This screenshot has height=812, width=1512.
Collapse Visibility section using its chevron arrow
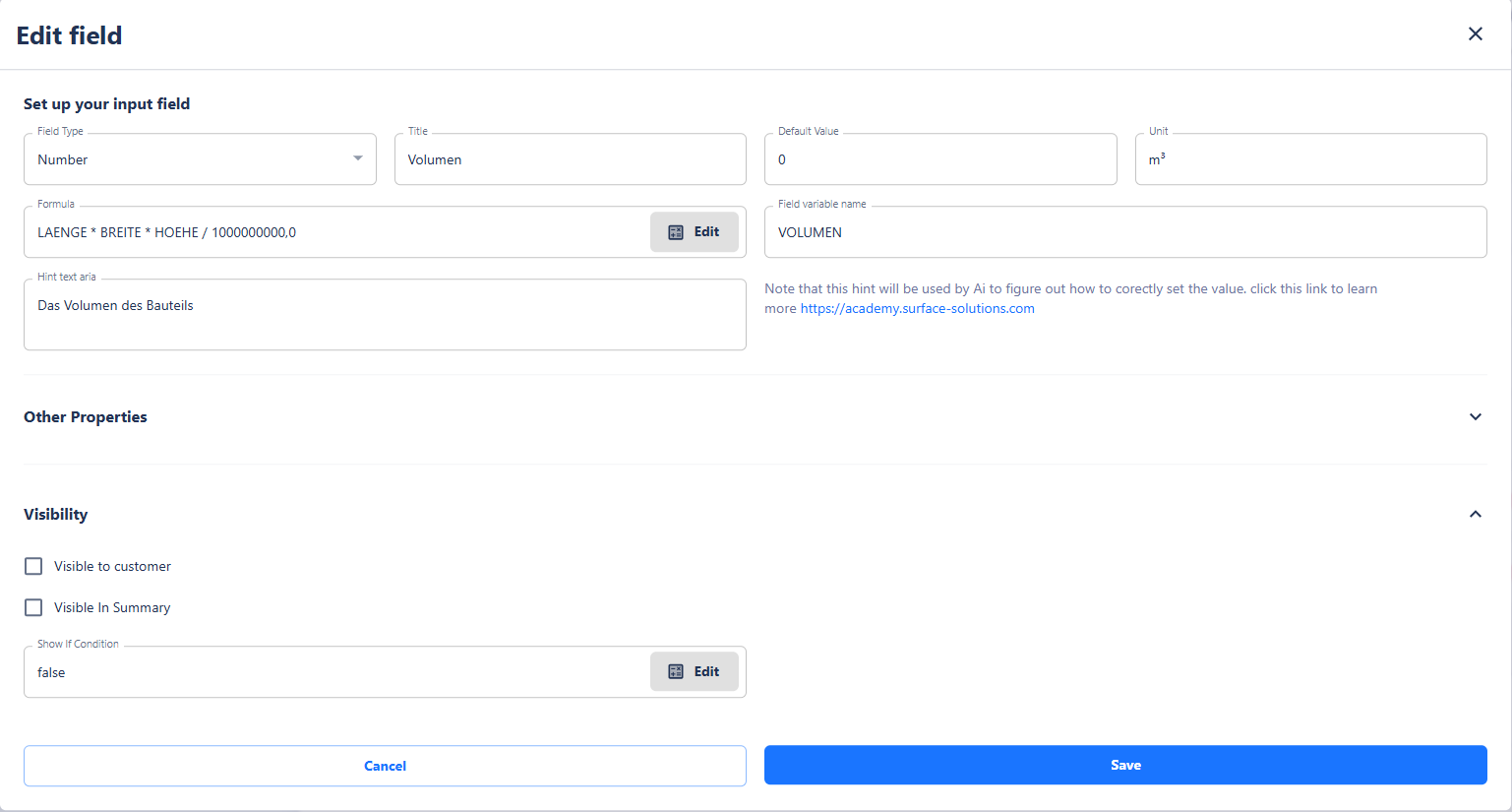(x=1475, y=515)
